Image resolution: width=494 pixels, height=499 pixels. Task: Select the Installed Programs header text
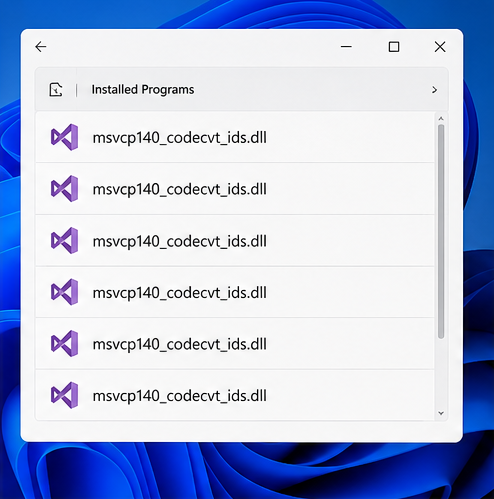pos(143,90)
